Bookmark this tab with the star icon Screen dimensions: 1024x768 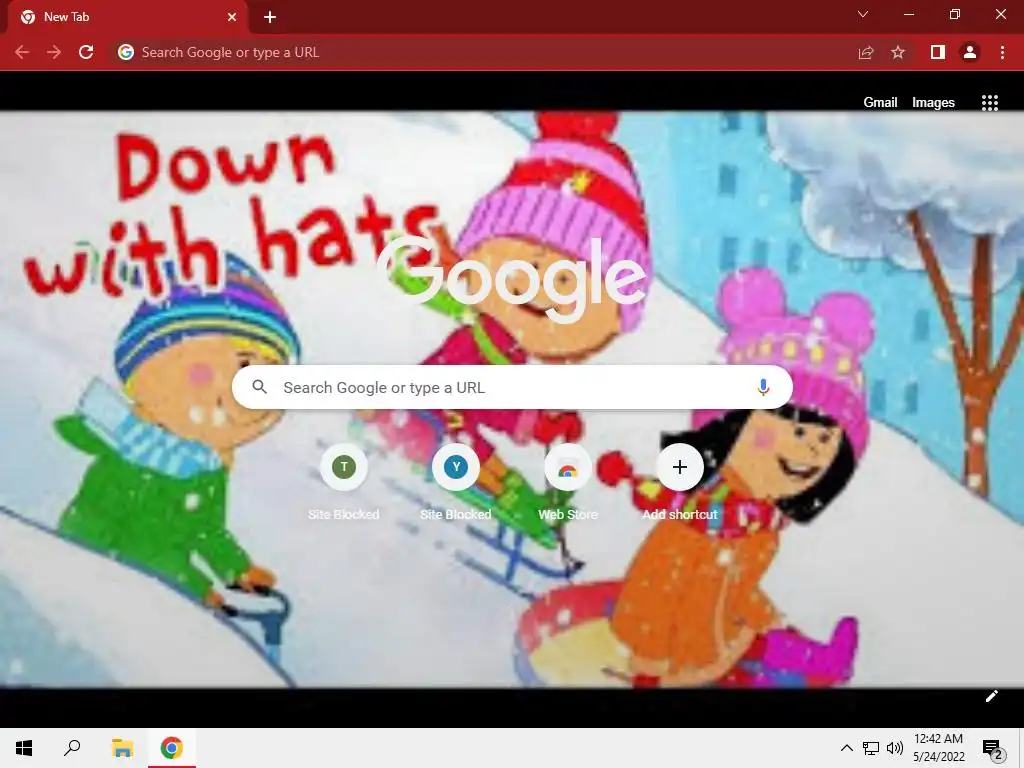coord(898,52)
